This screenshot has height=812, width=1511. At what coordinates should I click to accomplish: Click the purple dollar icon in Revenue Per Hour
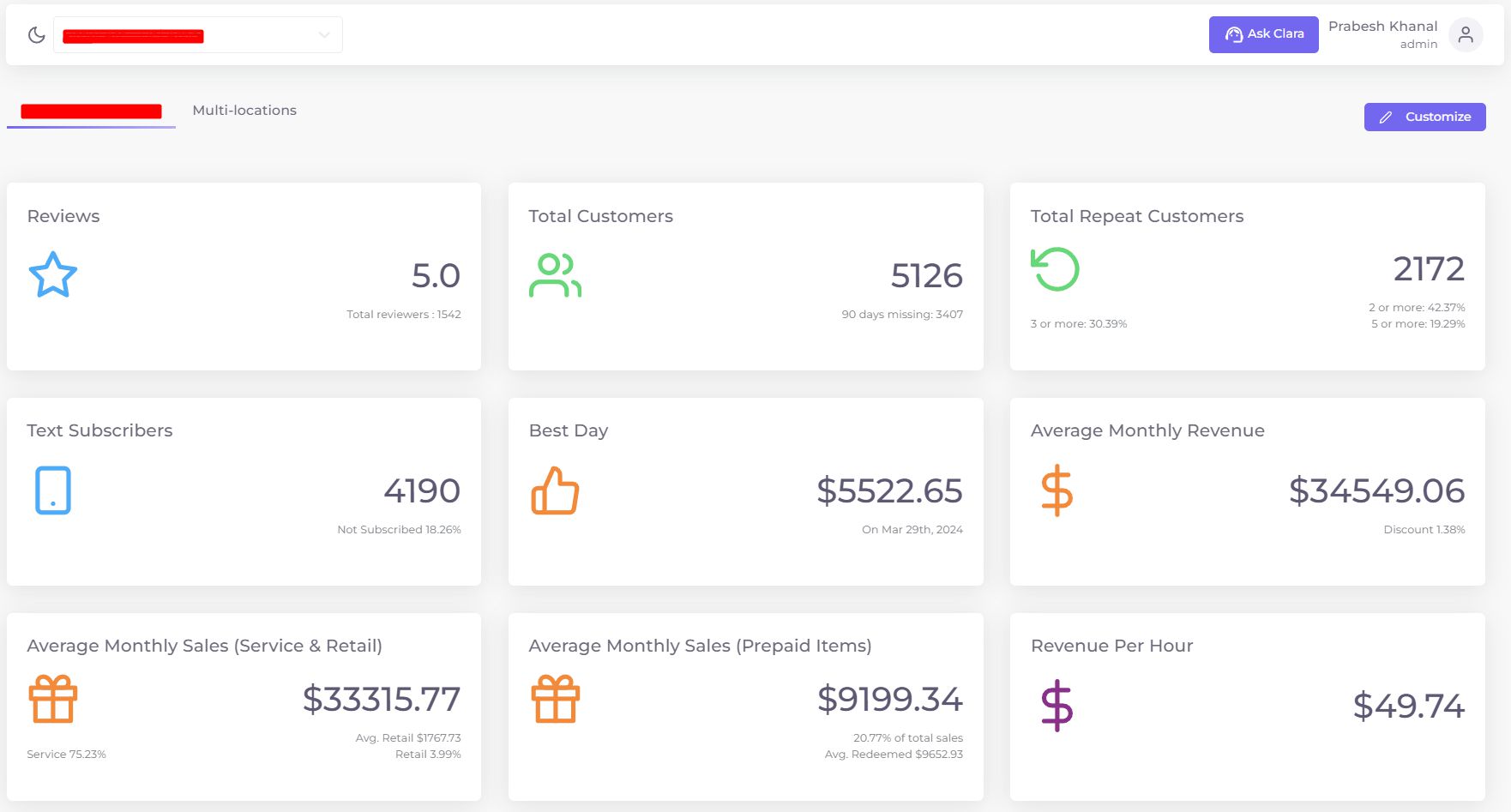(x=1057, y=705)
